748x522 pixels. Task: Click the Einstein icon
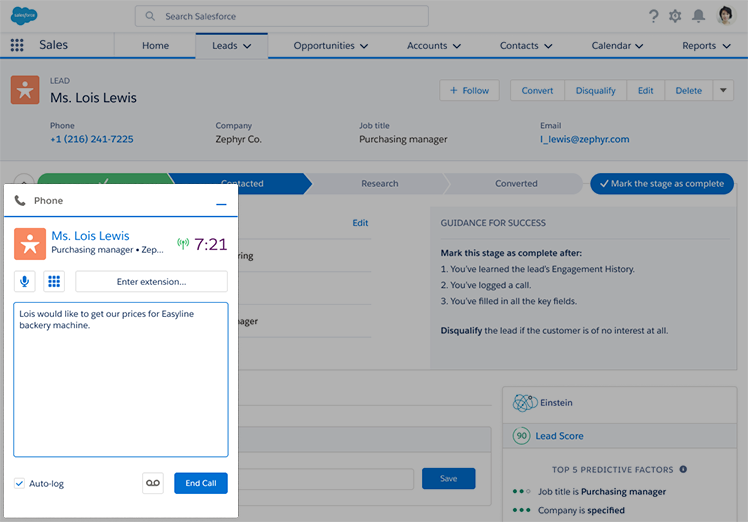click(525, 403)
